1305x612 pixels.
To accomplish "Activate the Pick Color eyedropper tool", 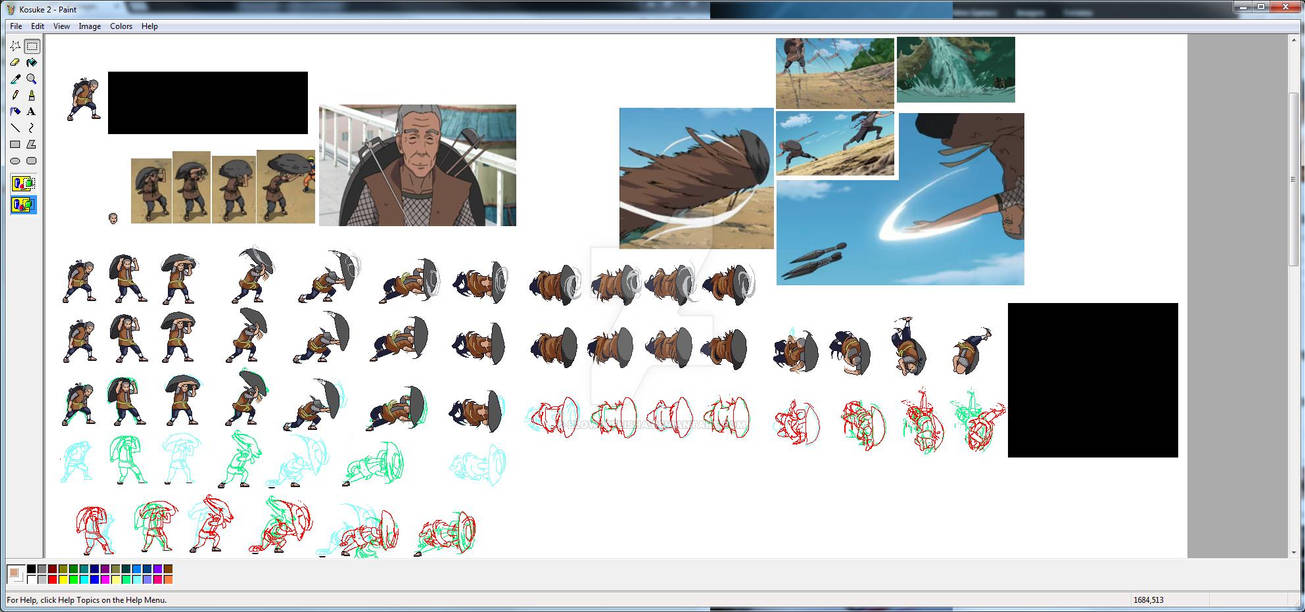I will coord(15,78).
